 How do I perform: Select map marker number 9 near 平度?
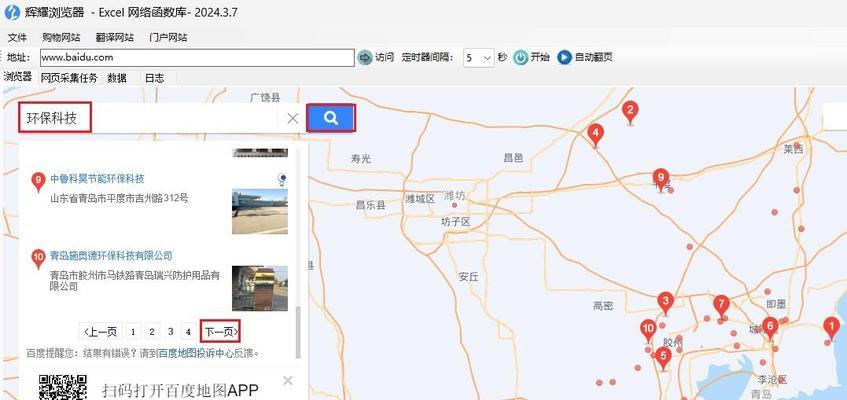[x=660, y=180]
